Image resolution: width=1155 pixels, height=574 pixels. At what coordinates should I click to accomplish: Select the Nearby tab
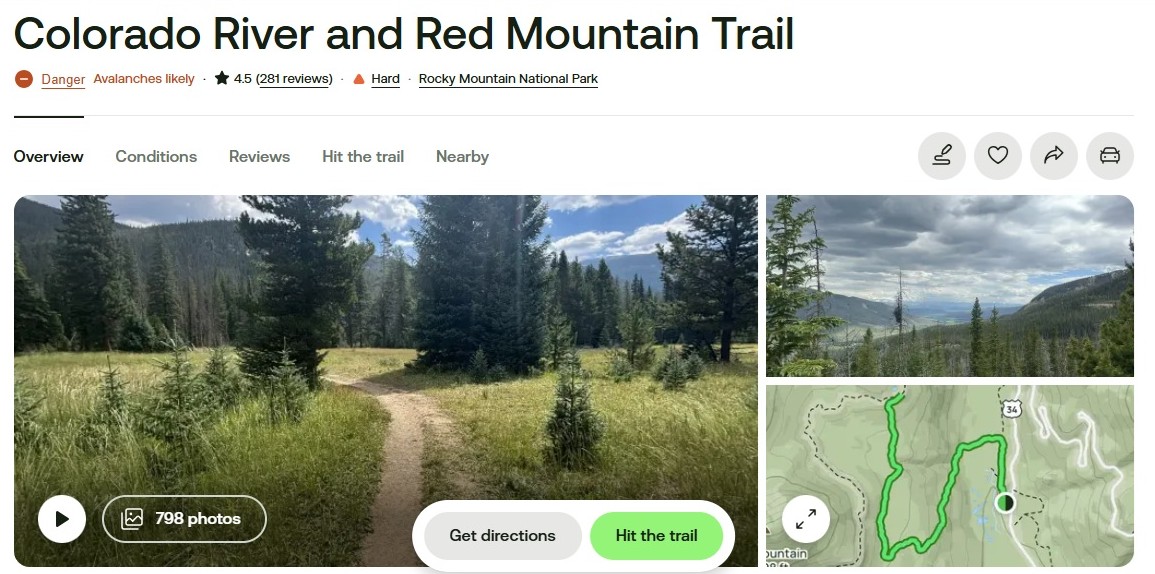[463, 156]
